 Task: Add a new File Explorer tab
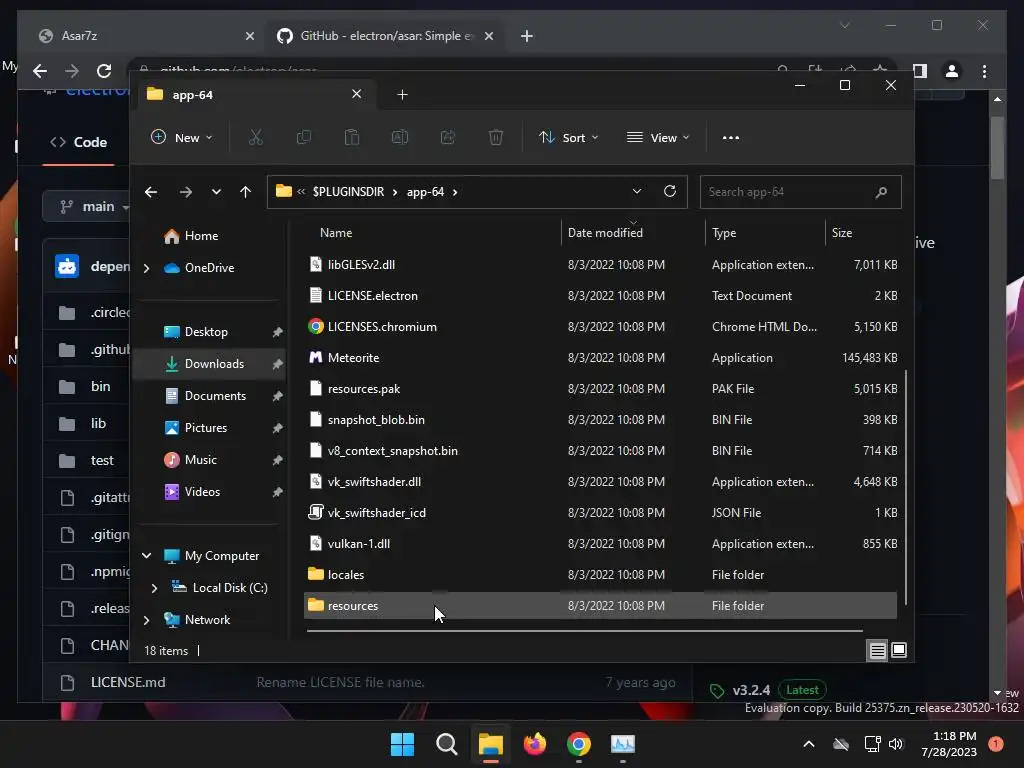402,95
